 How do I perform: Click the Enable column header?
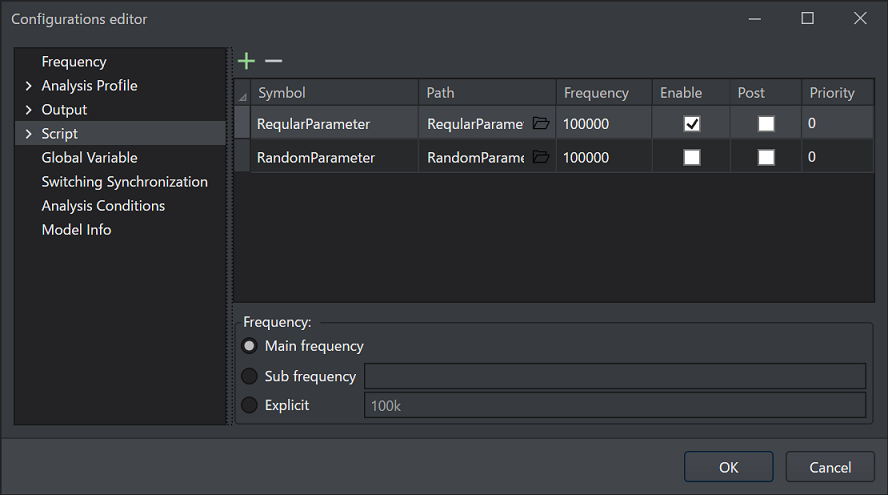[x=691, y=93]
